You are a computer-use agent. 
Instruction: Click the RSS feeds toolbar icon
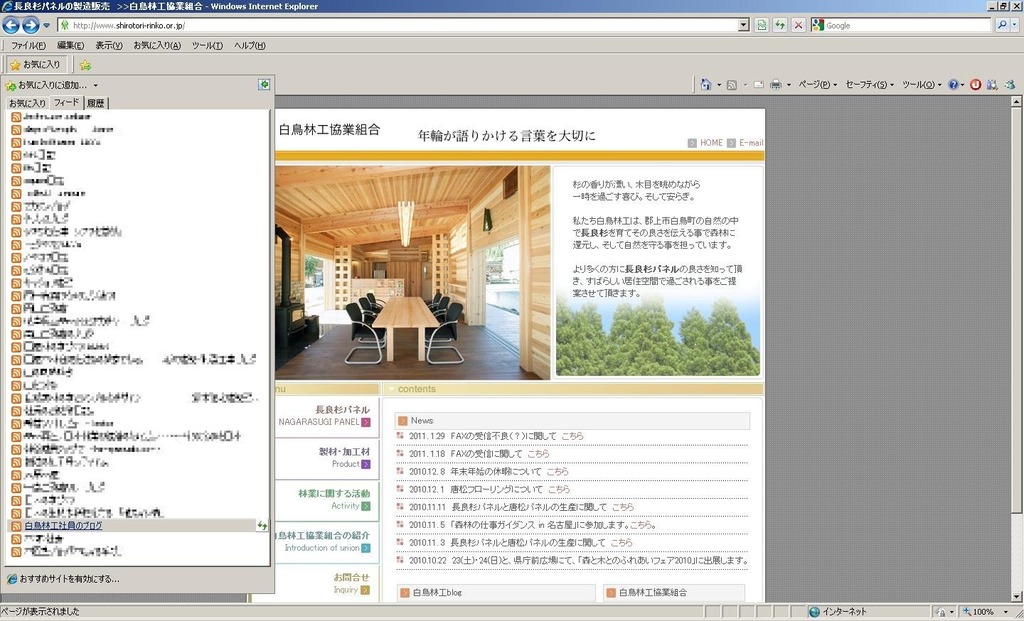click(732, 85)
